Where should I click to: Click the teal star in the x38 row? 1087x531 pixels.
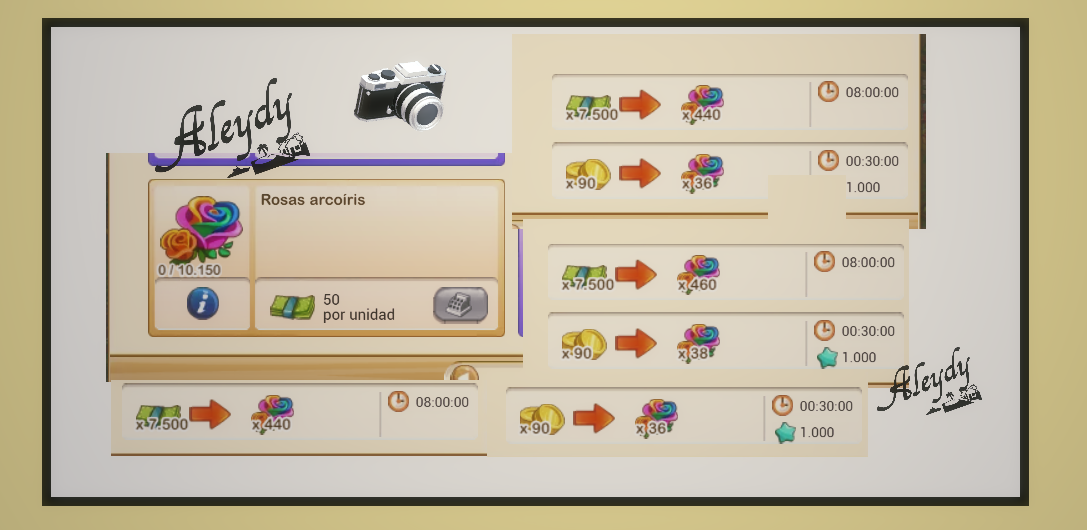coord(826,357)
